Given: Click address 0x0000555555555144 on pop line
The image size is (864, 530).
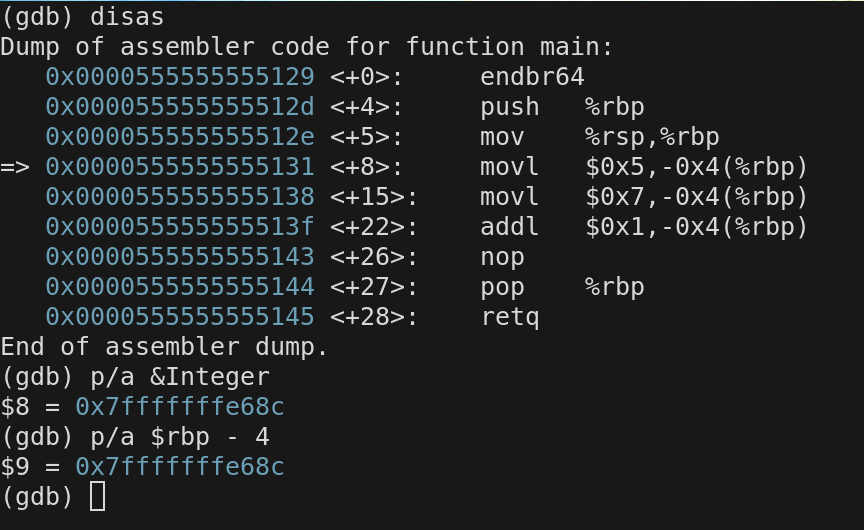Looking at the screenshot, I should click(180, 287).
